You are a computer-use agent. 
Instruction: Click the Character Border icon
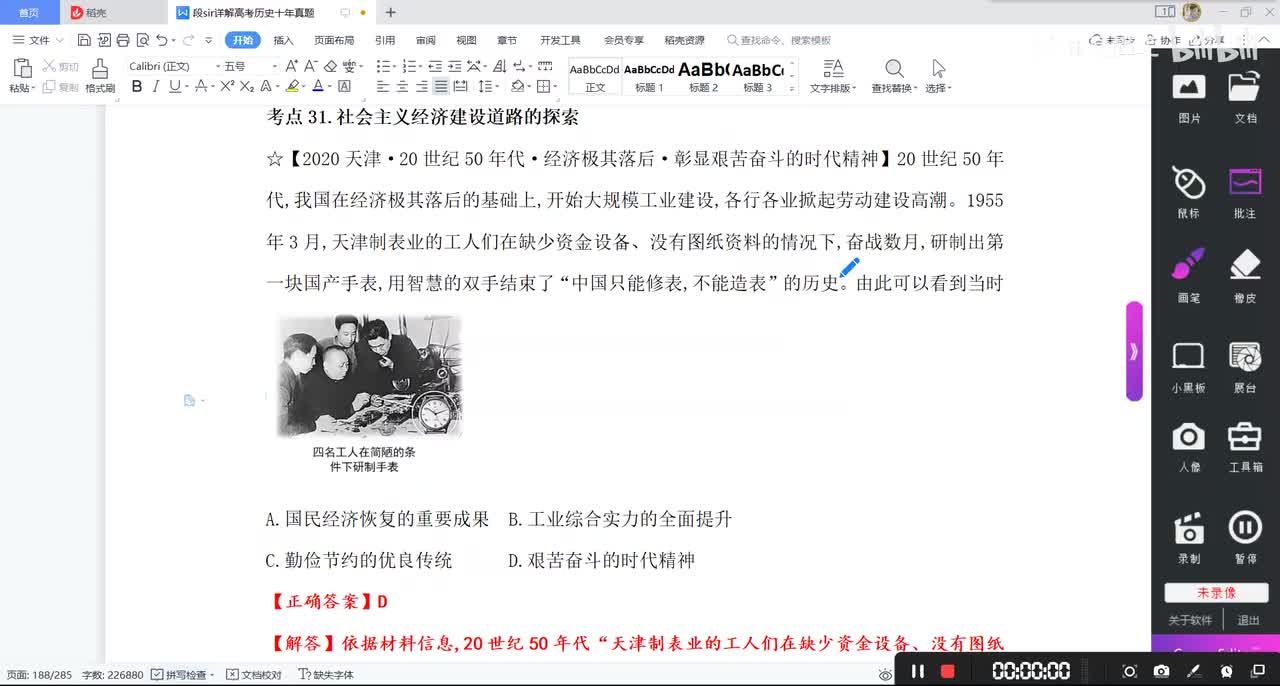[345, 87]
